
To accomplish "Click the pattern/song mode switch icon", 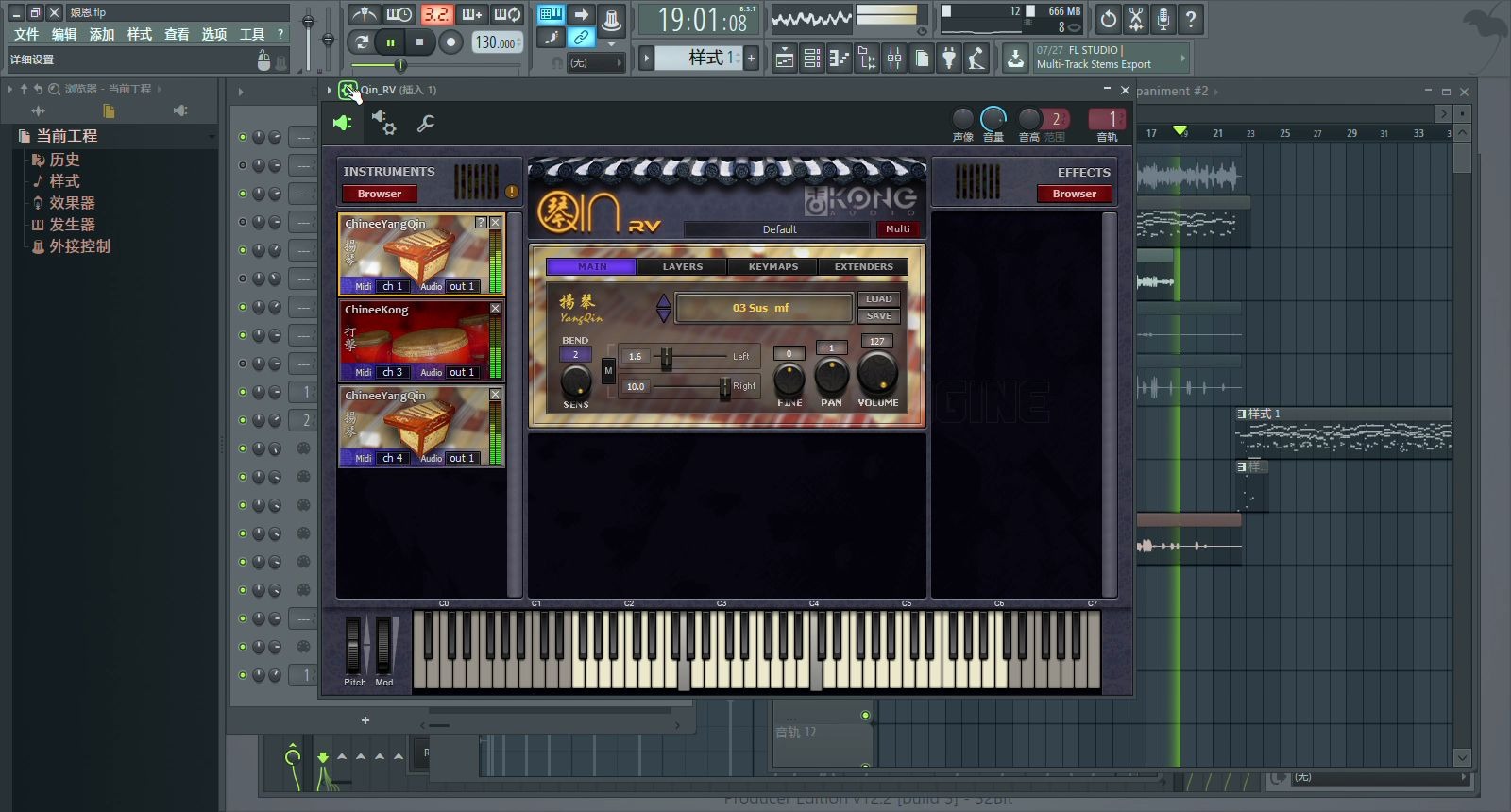I will point(362,42).
